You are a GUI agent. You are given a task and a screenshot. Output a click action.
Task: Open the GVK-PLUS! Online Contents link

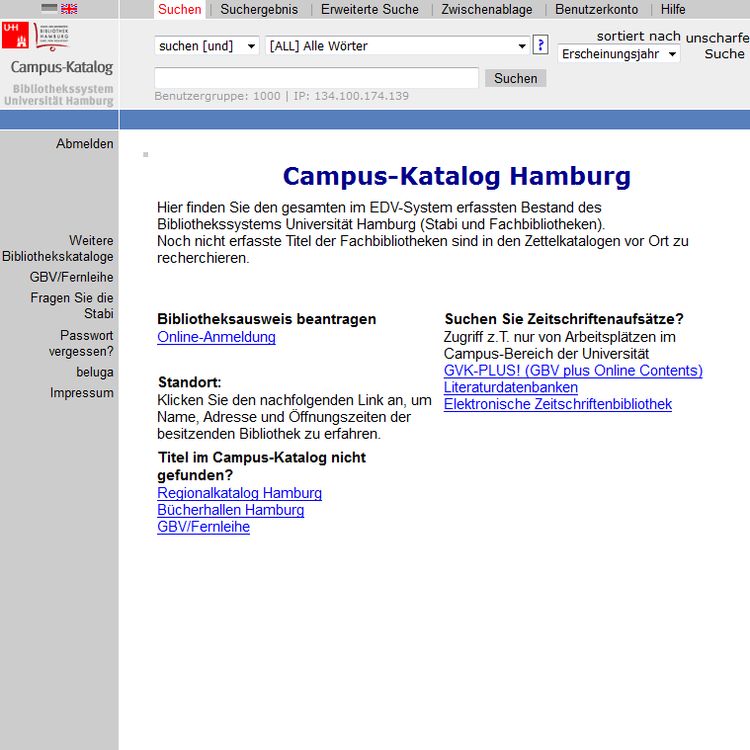coord(573,370)
